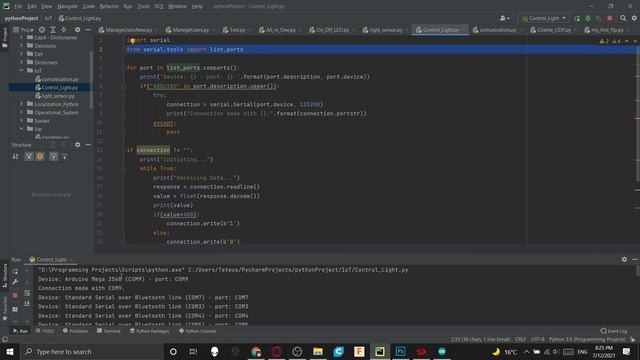Click the Project vertical side tab
Viewport: 640px width, 360px height.
[5, 38]
